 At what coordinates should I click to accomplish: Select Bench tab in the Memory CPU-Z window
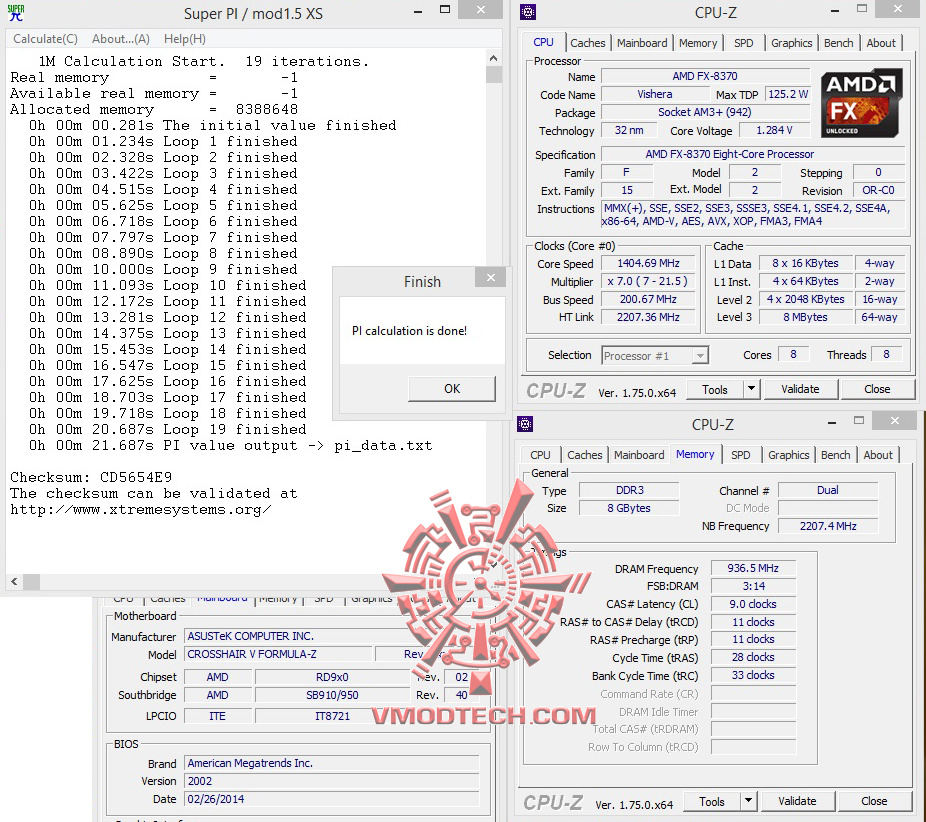(835, 455)
